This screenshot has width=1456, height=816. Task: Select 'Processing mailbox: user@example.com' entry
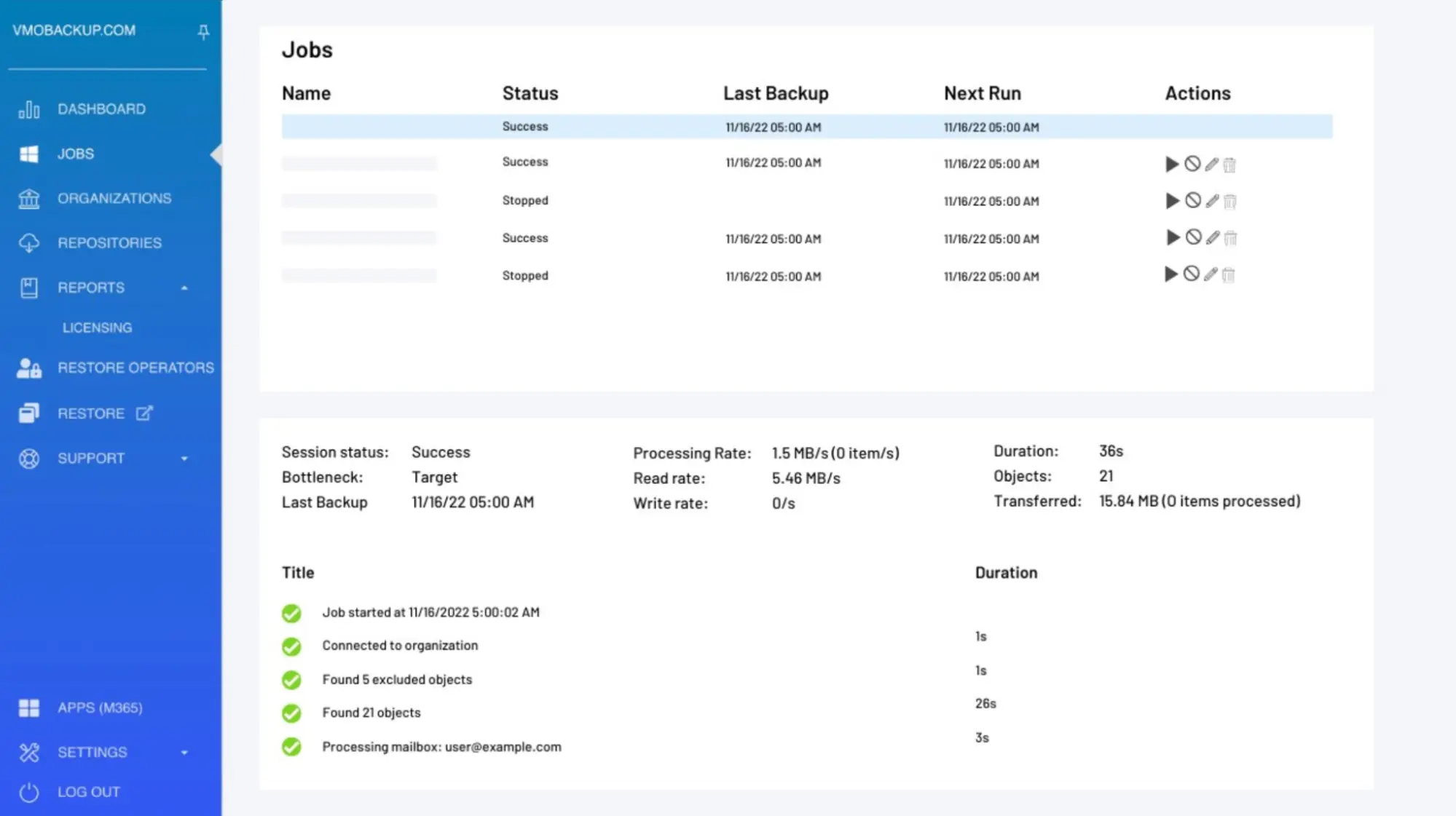pos(442,747)
